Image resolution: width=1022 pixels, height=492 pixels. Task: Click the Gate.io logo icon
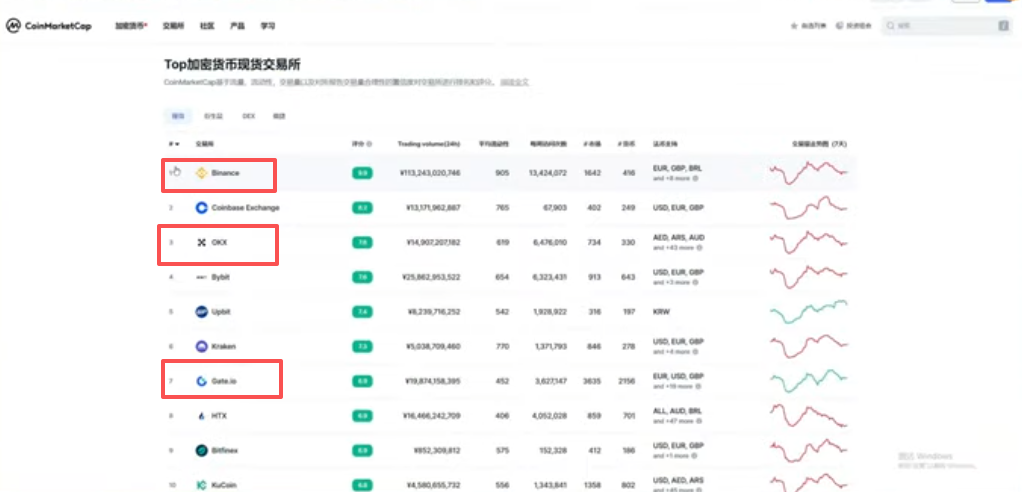click(x=201, y=381)
